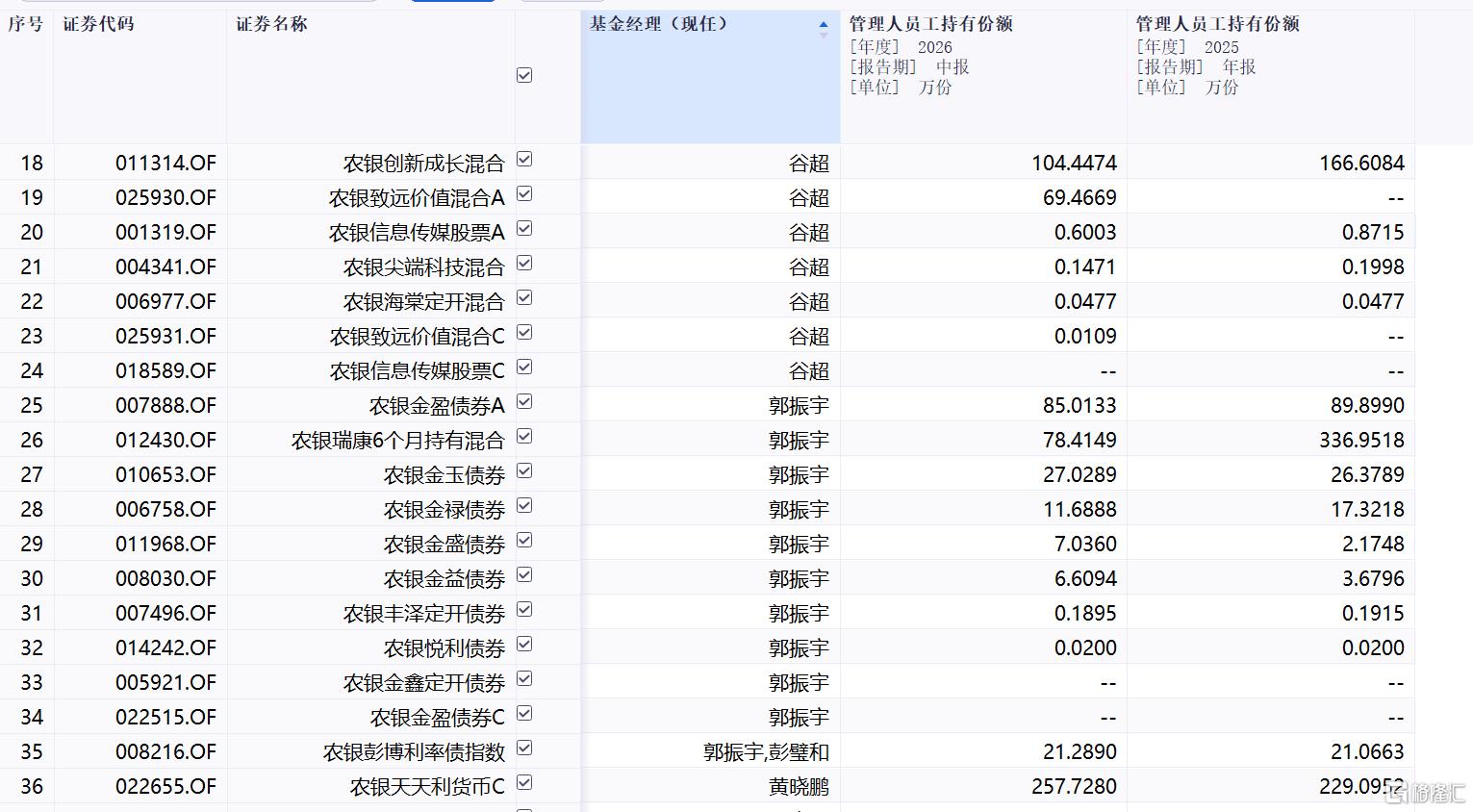
Task: Click the value 3.6796
Action: click(1373, 579)
